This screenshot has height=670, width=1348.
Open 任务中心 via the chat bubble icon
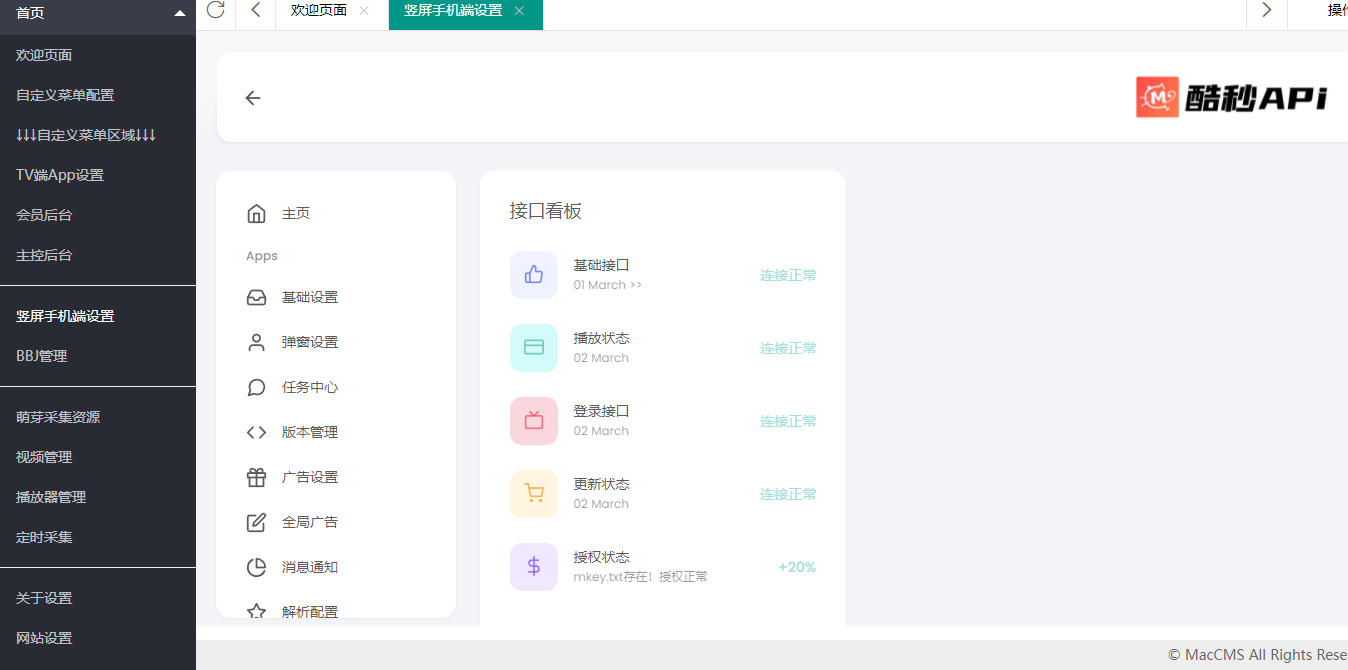coord(255,386)
